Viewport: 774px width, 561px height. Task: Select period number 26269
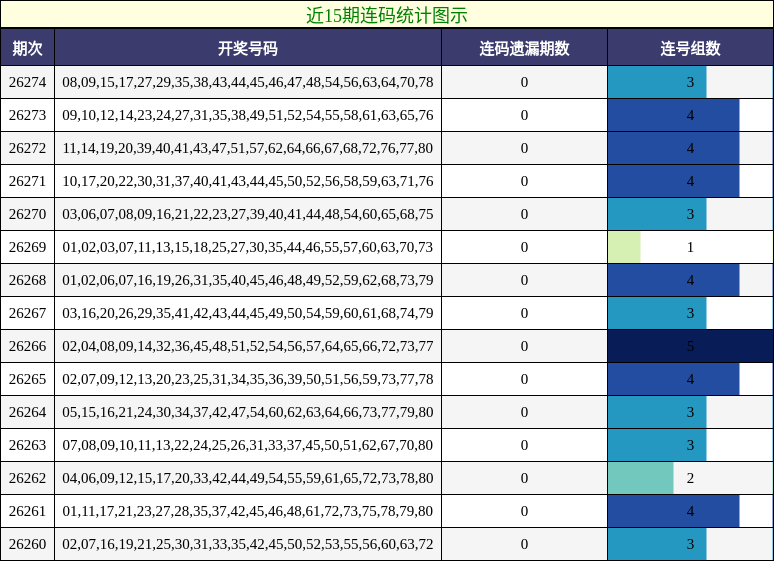click(27, 247)
